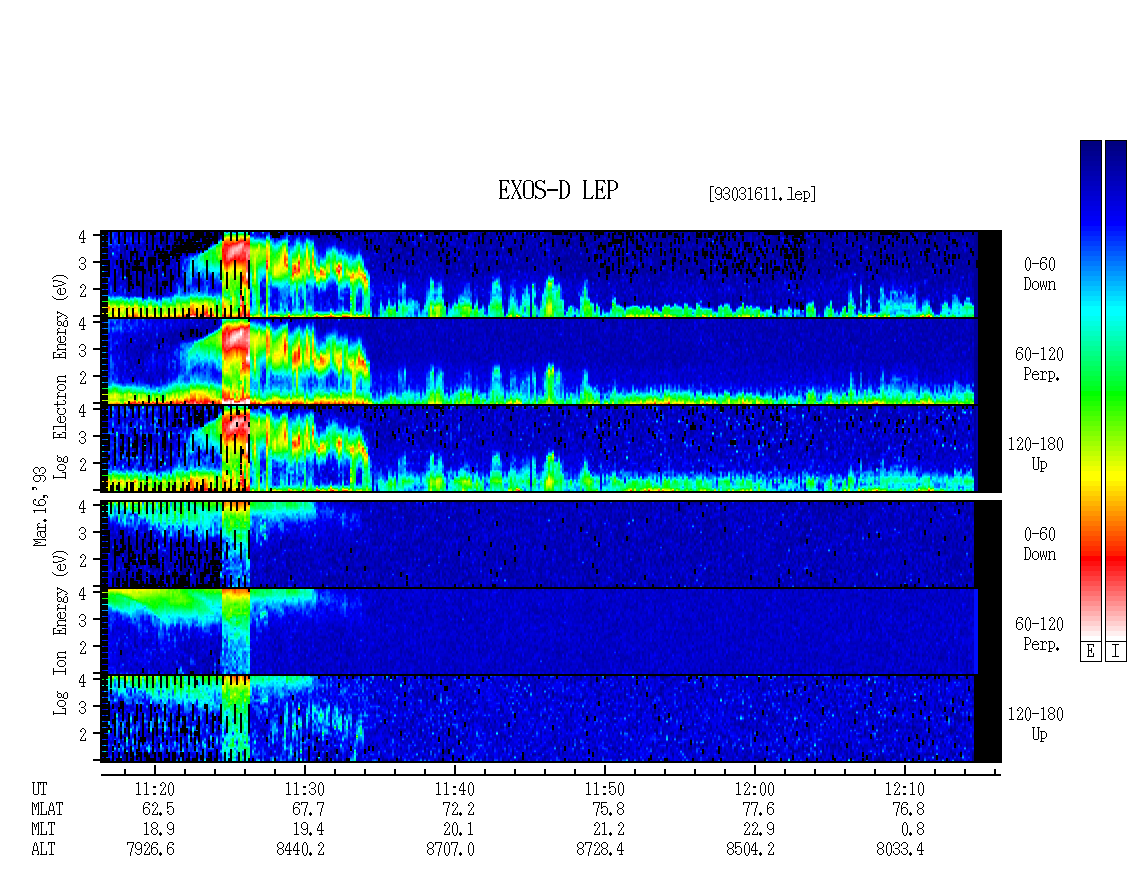Click the ion 120-180 Up label

pyautogui.click(x=1036, y=724)
